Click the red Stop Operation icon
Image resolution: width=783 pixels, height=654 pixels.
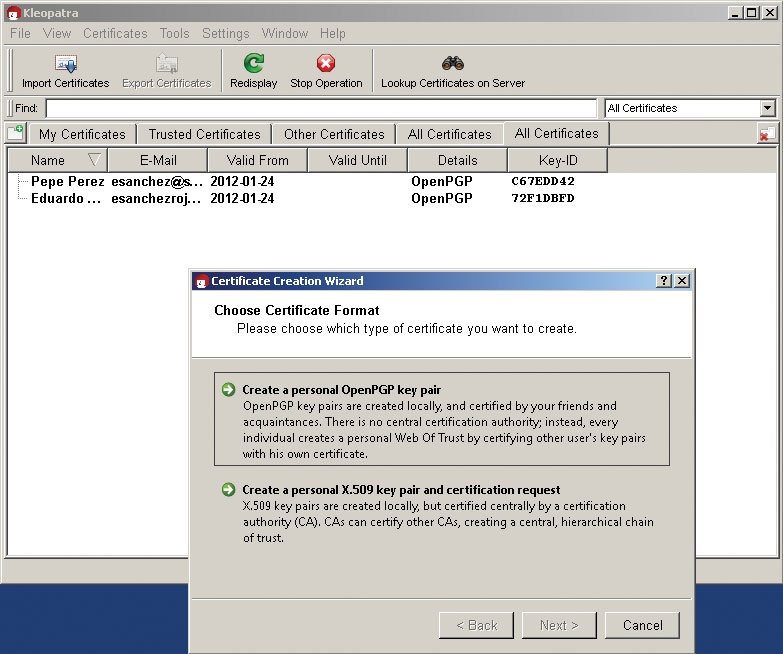(x=326, y=63)
